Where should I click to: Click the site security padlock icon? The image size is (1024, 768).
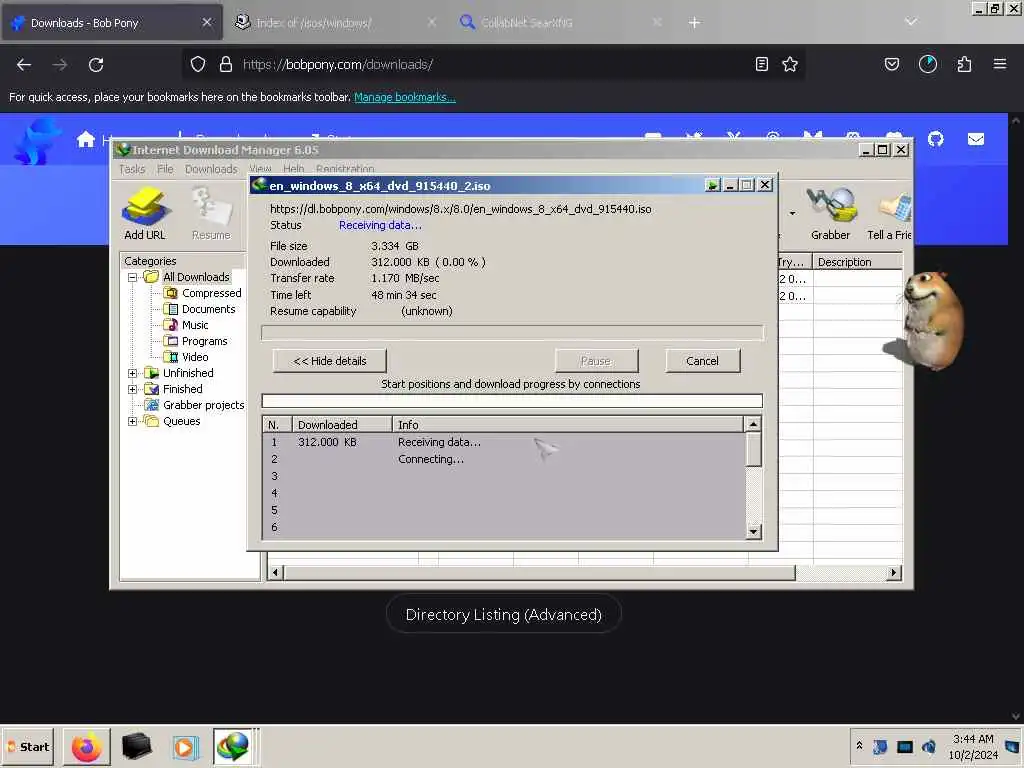coord(226,64)
